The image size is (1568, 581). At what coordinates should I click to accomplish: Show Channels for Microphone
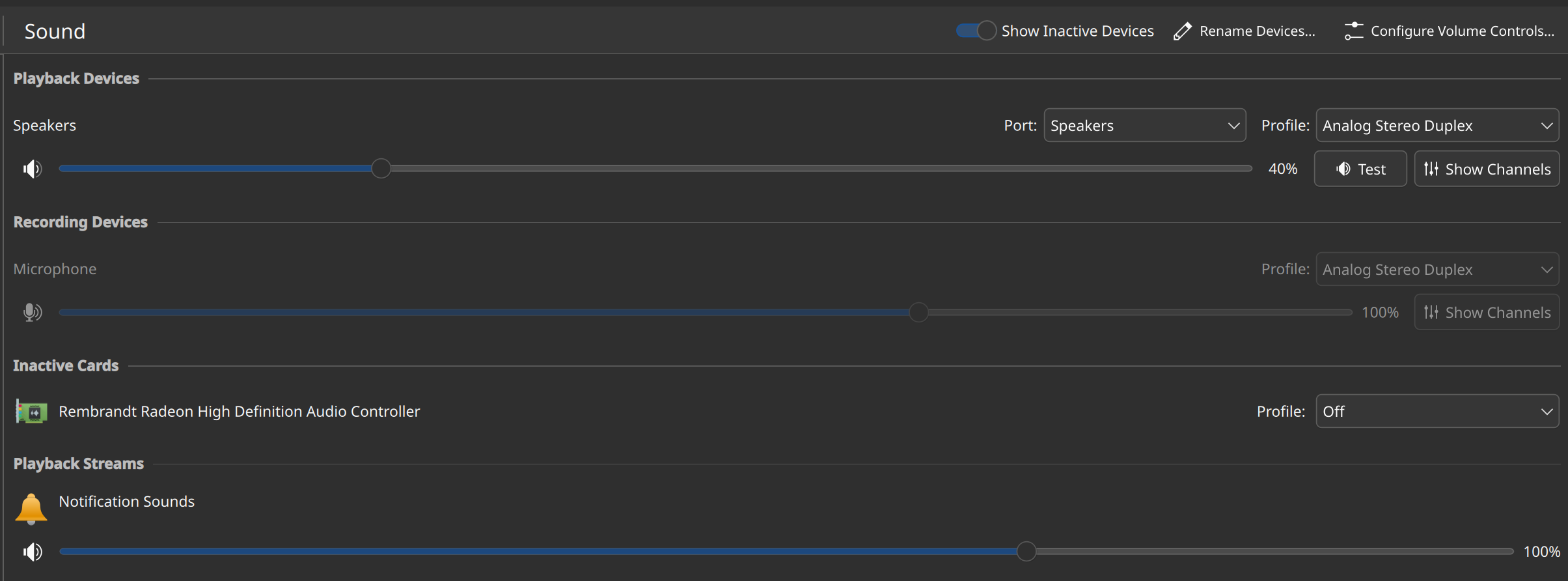coord(1487,312)
